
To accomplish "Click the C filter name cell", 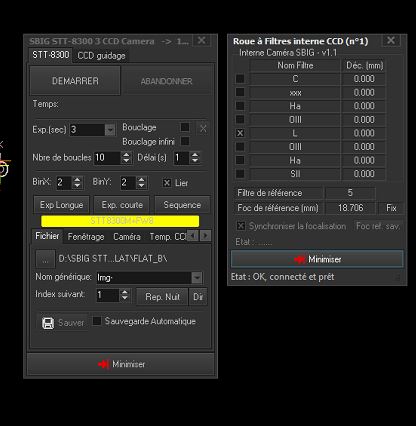I will [295, 79].
